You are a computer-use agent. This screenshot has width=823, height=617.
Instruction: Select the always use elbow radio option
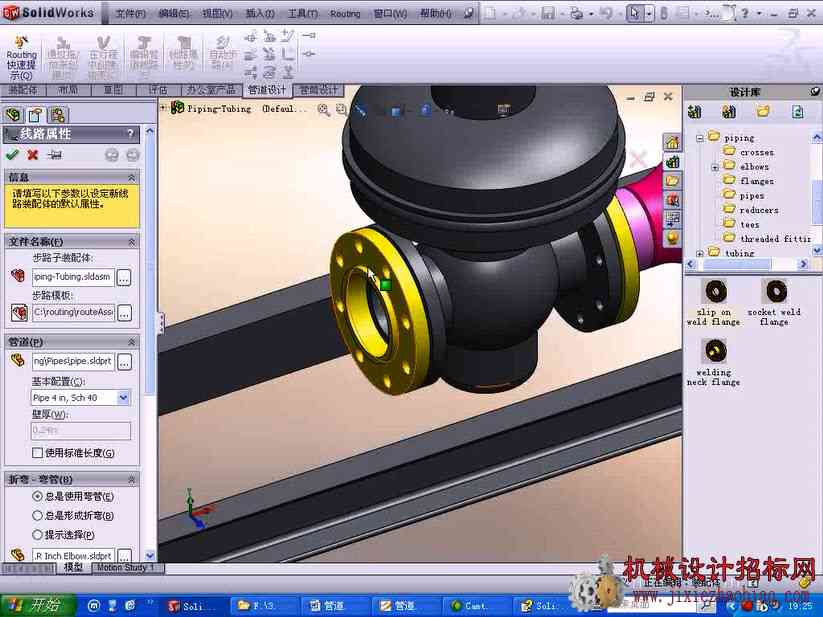pyautogui.click(x=37, y=496)
